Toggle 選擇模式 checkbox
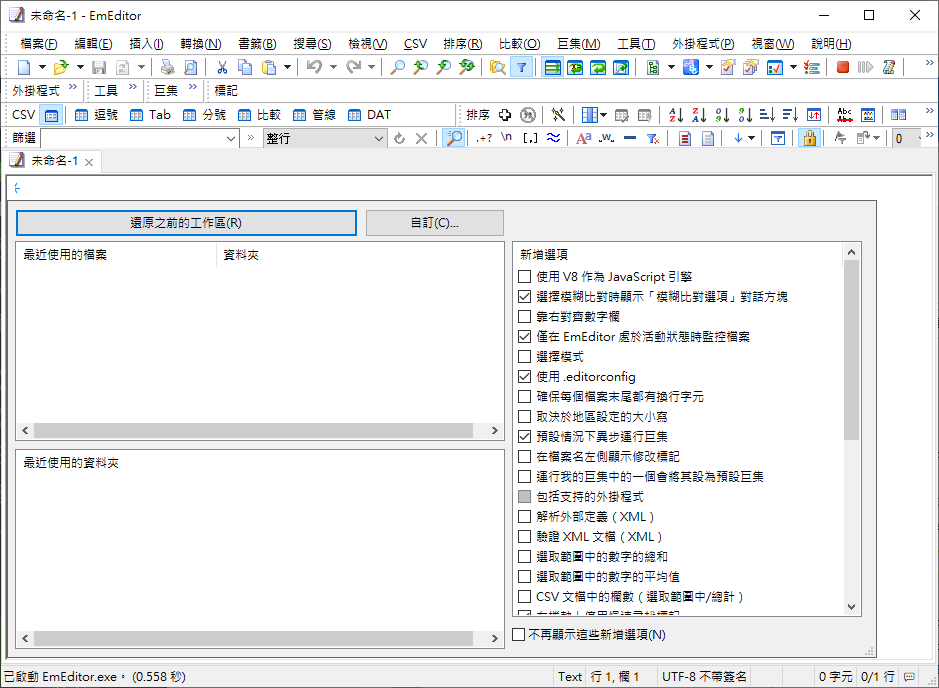 click(x=525, y=356)
